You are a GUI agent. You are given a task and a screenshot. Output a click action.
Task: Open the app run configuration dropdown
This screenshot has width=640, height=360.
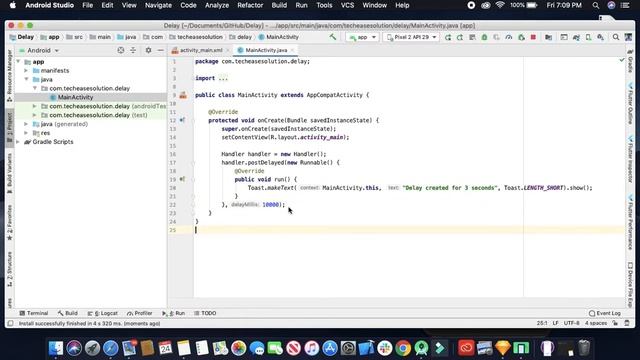tap(362, 37)
